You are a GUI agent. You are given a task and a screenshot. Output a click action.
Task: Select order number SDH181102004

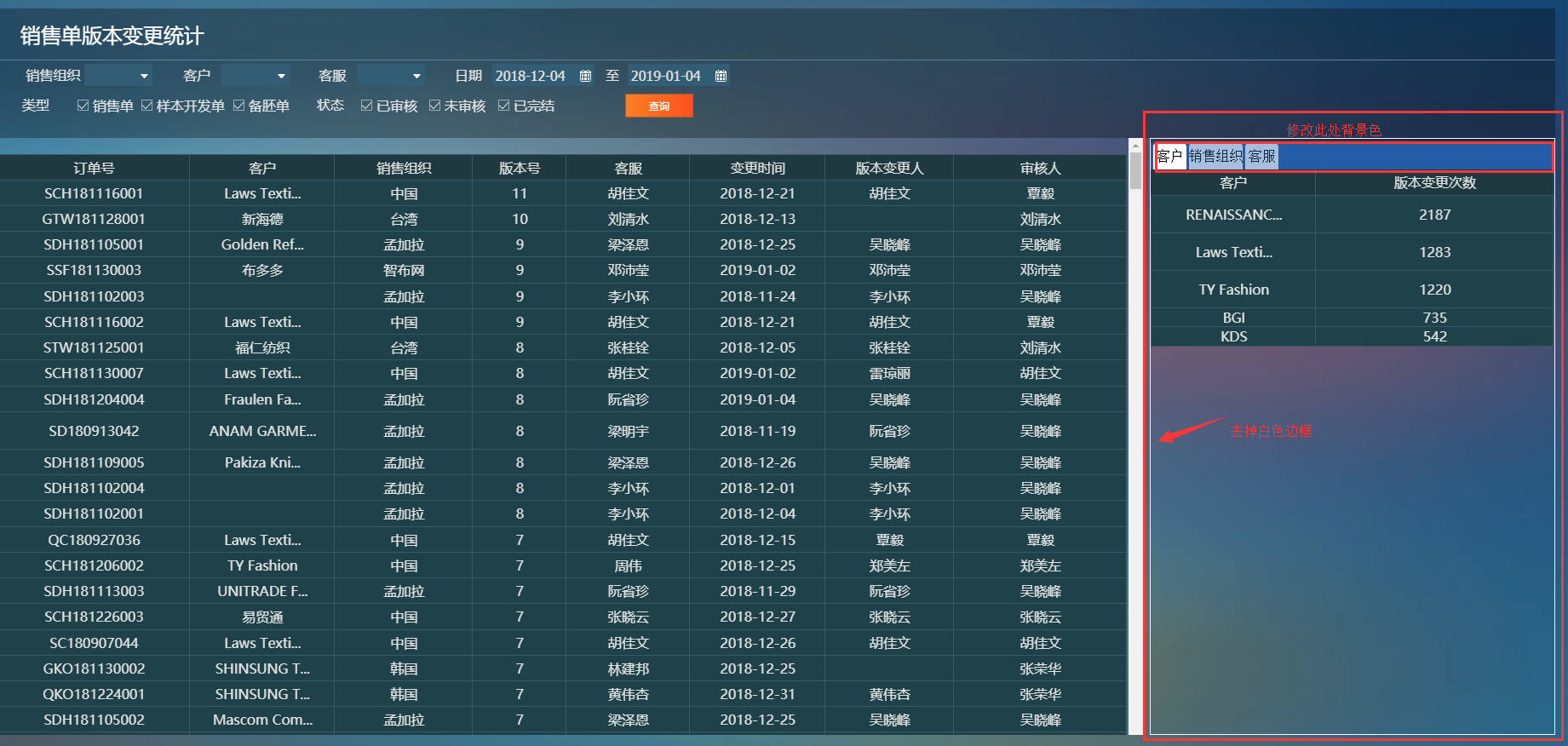[x=94, y=488]
